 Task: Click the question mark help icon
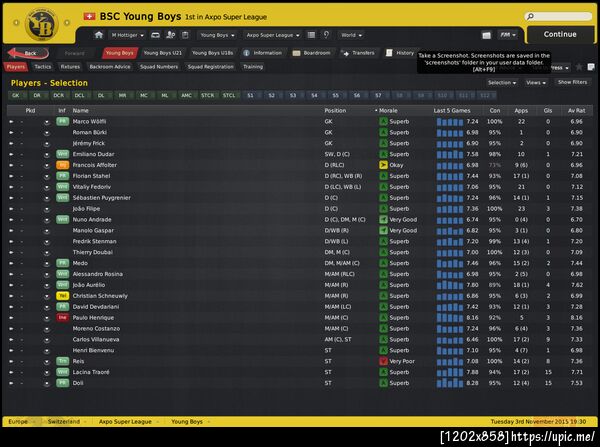pyautogui.click(x=326, y=35)
